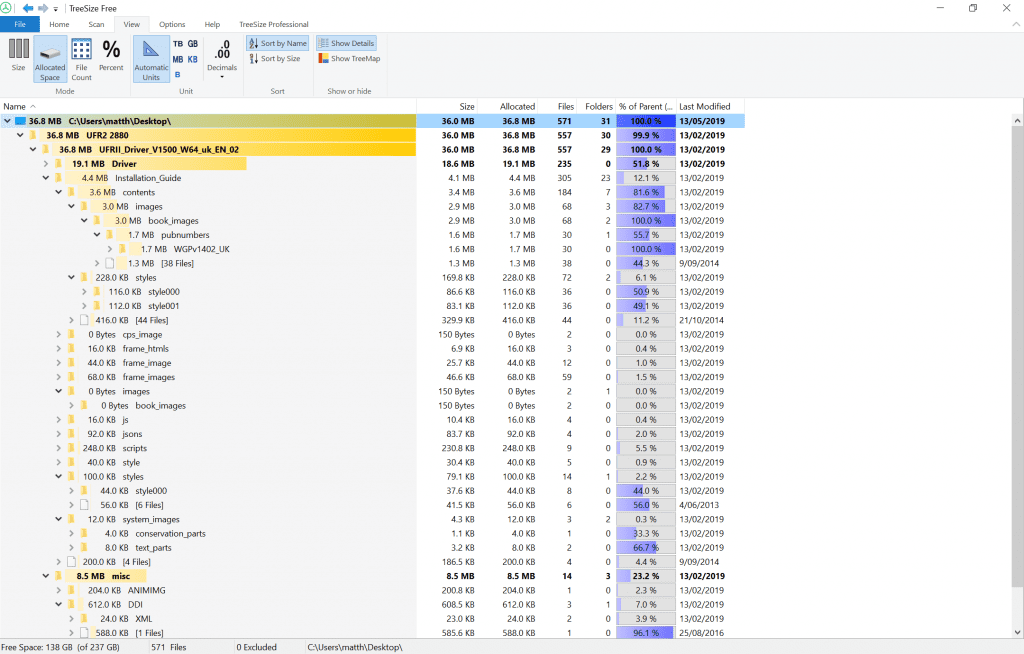
Task: Click the back arrow in title bar
Action: tap(28, 8)
